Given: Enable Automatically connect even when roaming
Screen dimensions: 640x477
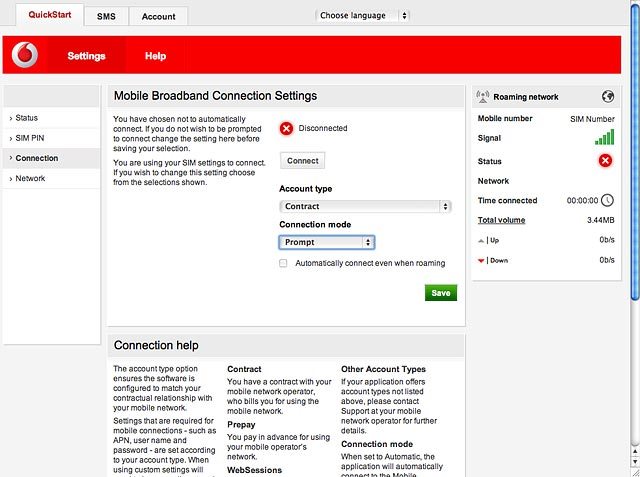Looking at the screenshot, I should coord(283,263).
